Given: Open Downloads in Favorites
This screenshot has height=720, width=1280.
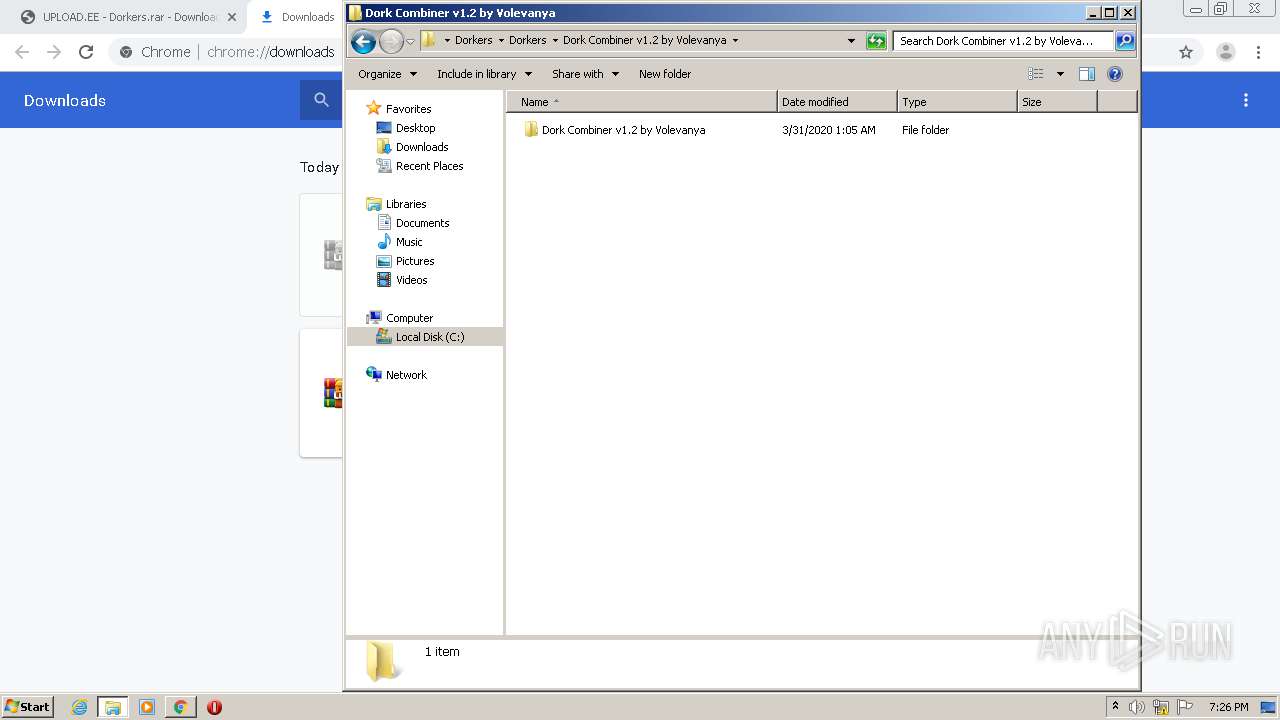Looking at the screenshot, I should (x=412, y=147).
